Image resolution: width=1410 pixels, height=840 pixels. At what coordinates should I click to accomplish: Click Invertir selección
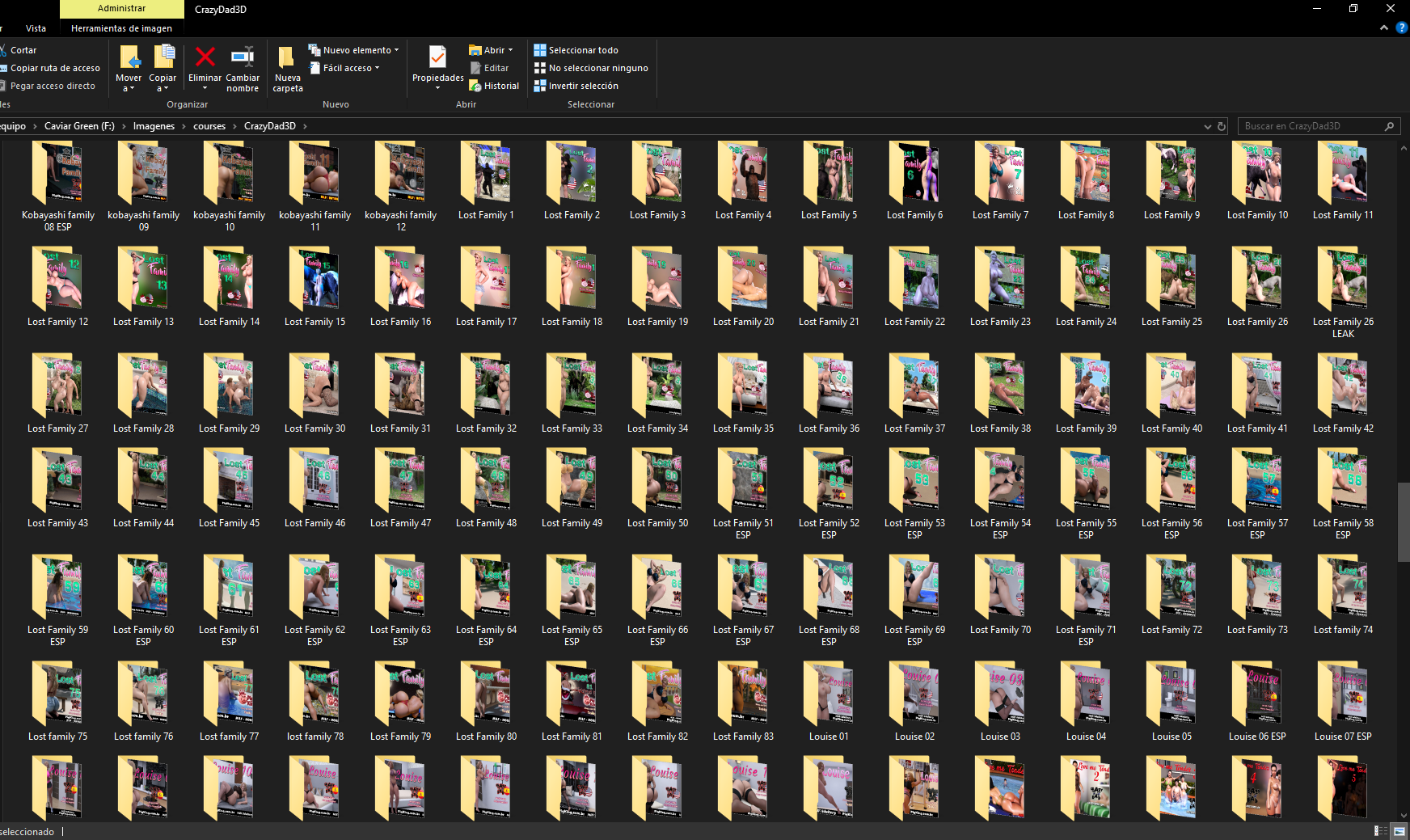click(x=576, y=86)
